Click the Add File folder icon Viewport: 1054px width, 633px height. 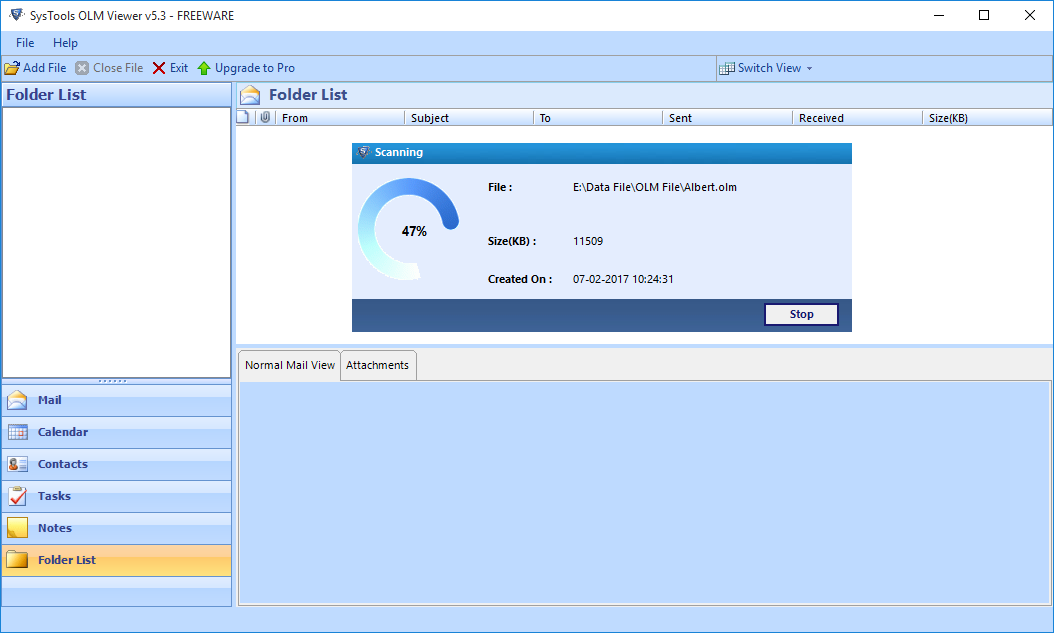[x=12, y=68]
